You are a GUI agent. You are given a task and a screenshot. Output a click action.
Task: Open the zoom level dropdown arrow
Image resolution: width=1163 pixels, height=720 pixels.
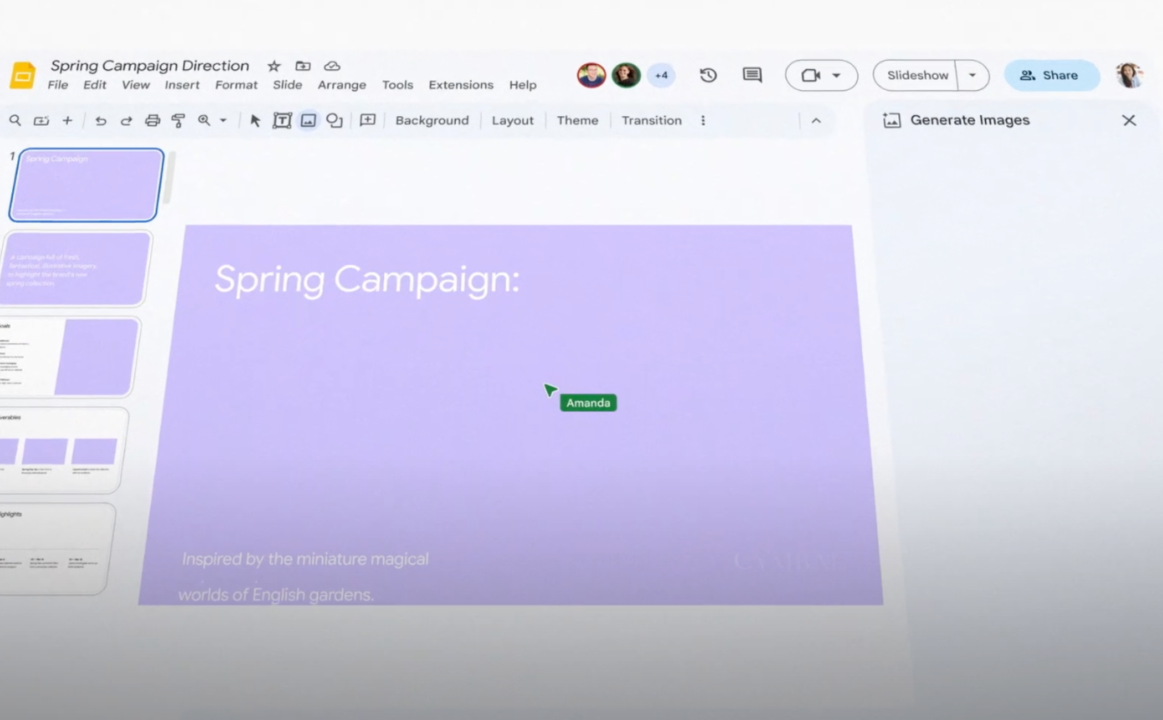tap(223, 121)
